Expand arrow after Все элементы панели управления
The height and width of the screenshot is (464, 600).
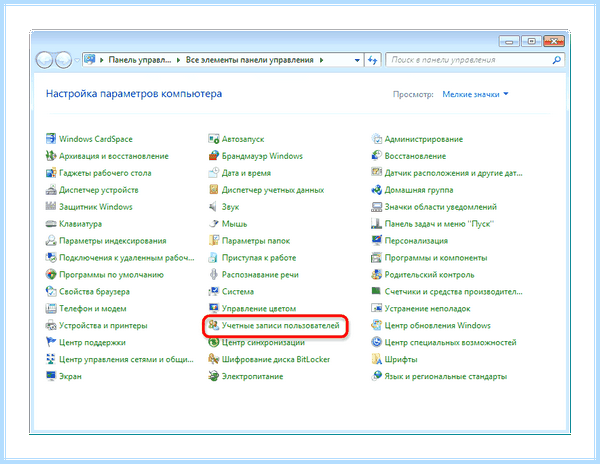321,60
